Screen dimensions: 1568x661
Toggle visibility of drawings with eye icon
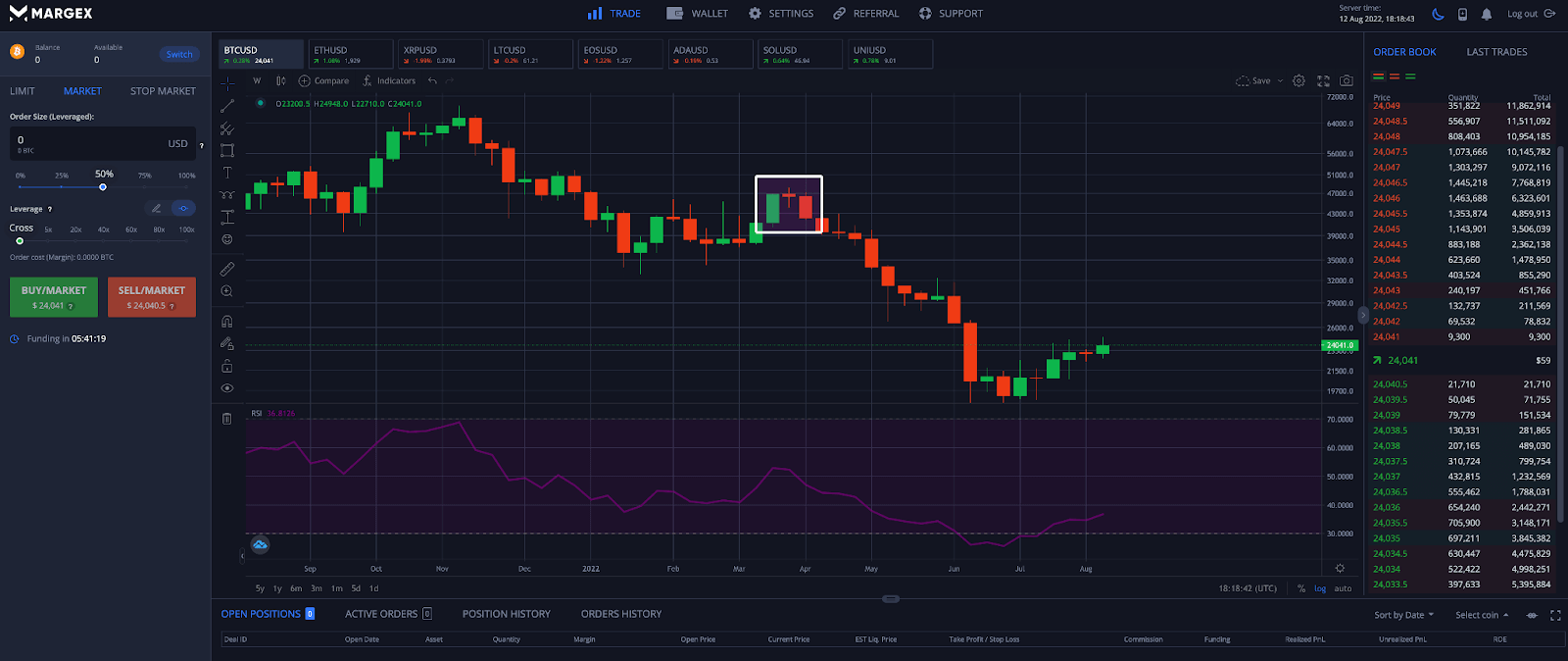[227, 388]
